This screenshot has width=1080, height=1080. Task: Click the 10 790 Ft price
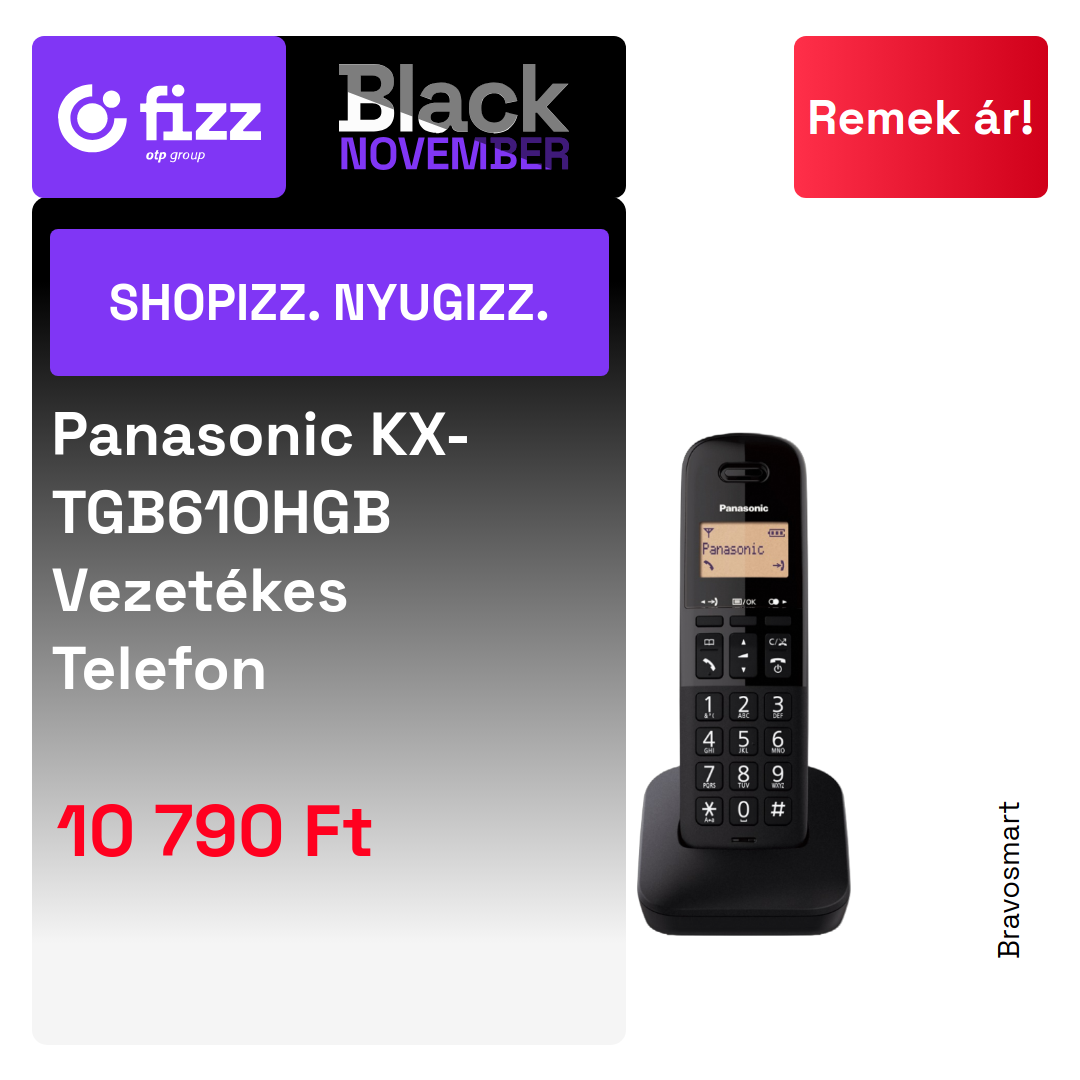point(214,832)
